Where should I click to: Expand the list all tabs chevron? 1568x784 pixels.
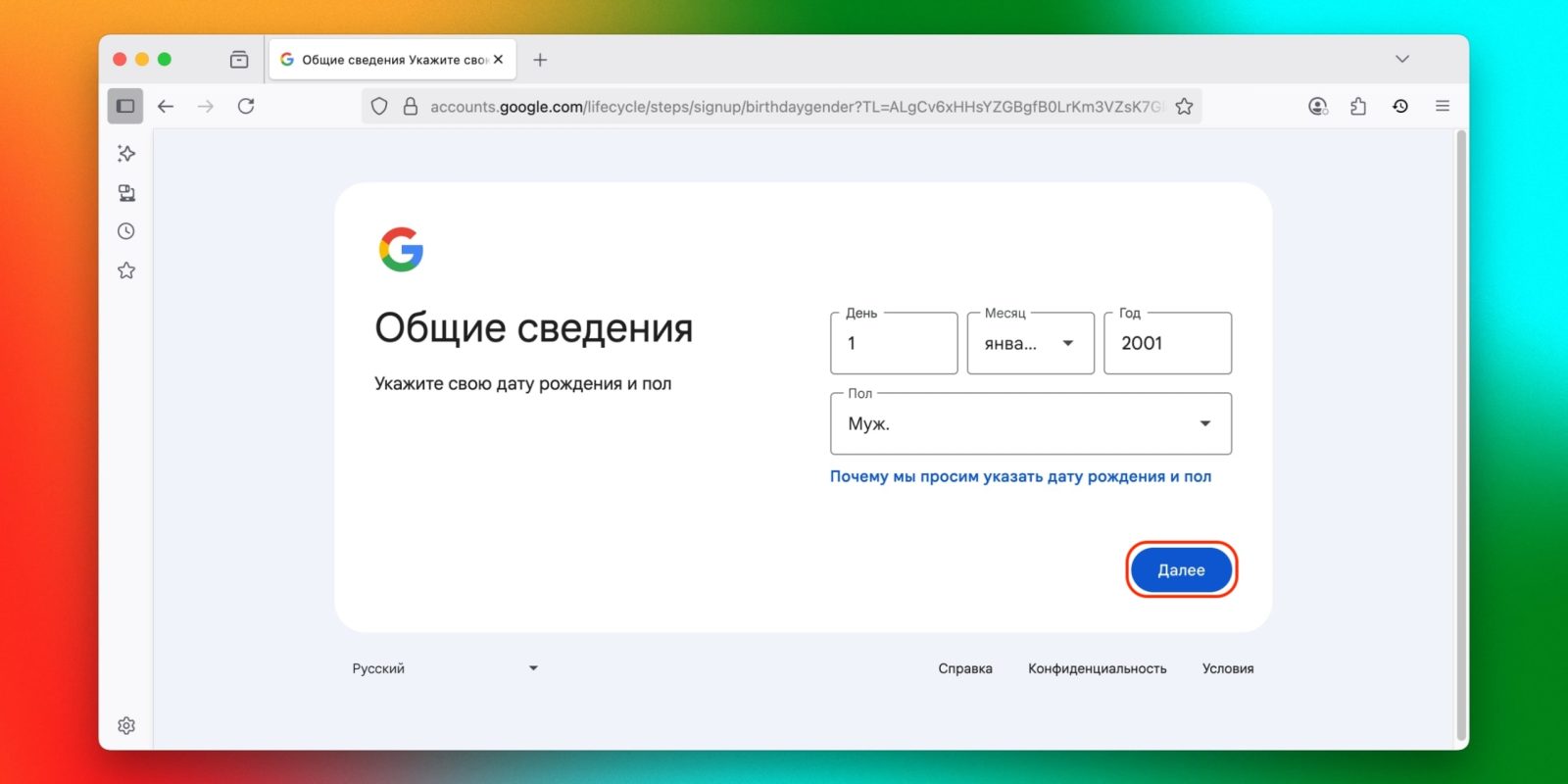(1402, 59)
